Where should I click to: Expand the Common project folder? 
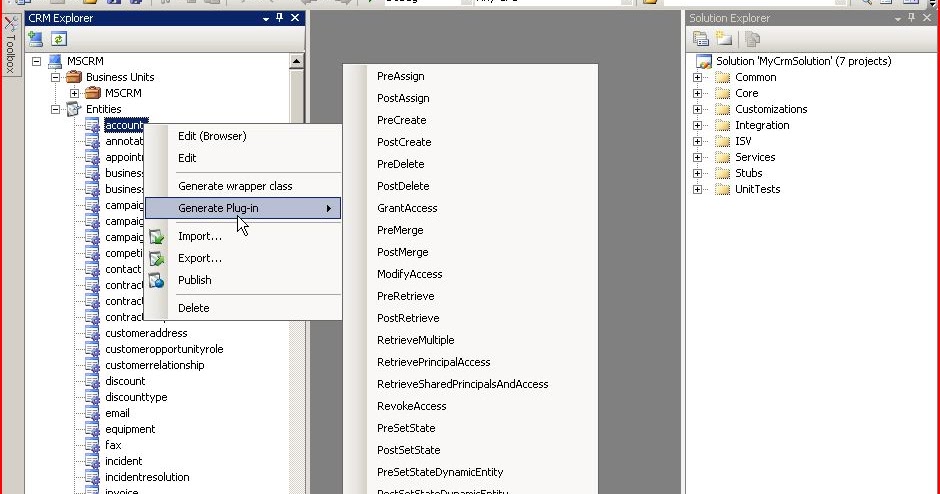(x=697, y=77)
